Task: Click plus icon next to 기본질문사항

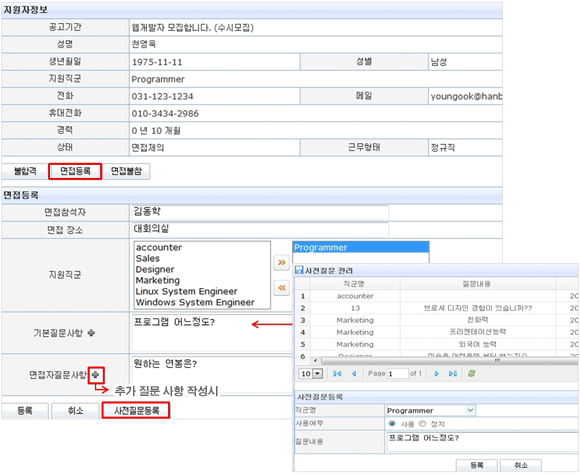Action: (x=91, y=333)
